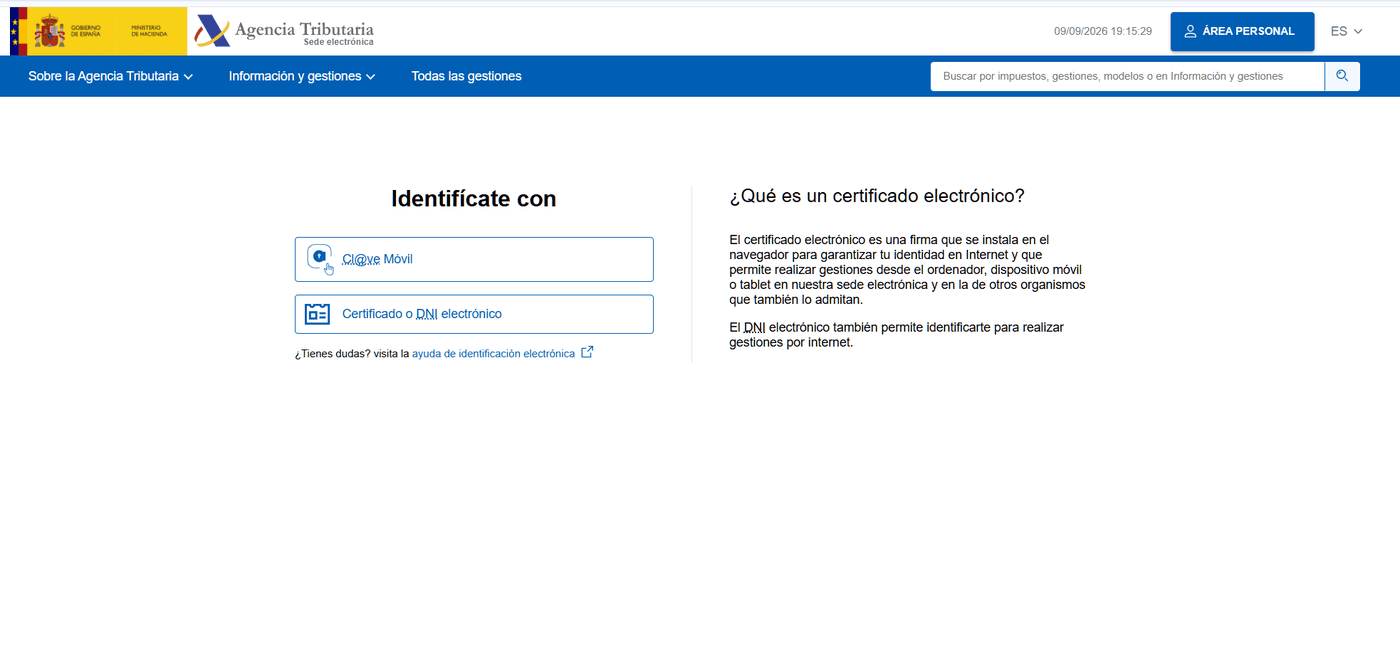Expand Información y gestiones menu
Image resolution: width=1400 pixels, height=669 pixels.
click(302, 76)
